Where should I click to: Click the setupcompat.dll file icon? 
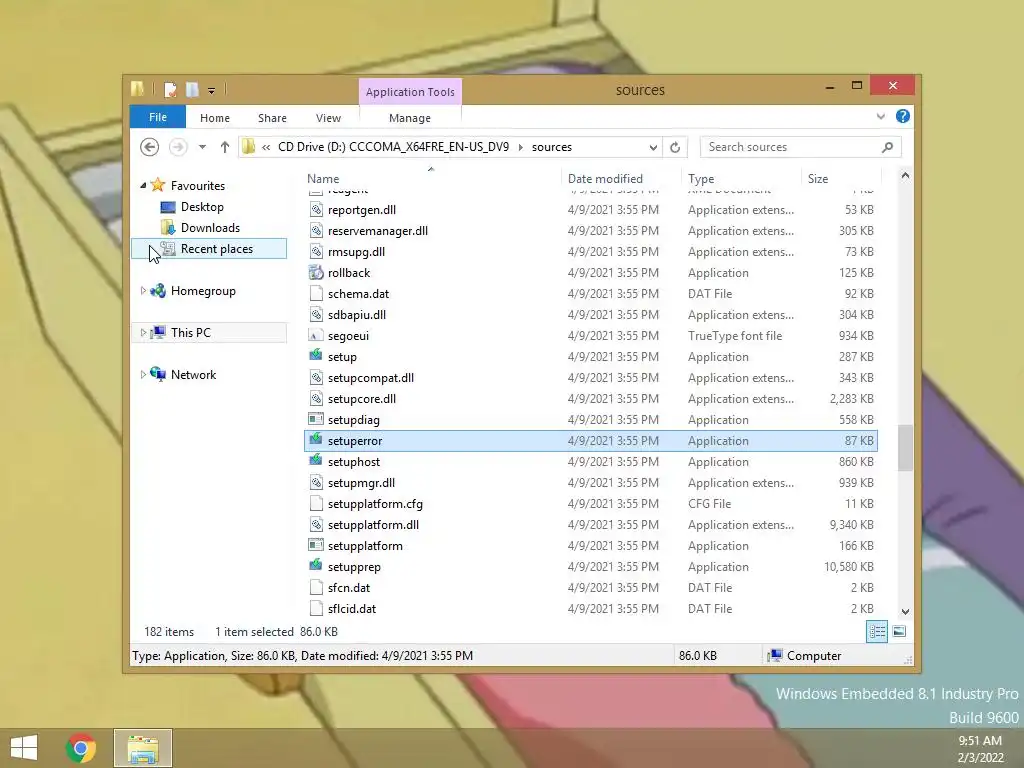pyautogui.click(x=316, y=377)
